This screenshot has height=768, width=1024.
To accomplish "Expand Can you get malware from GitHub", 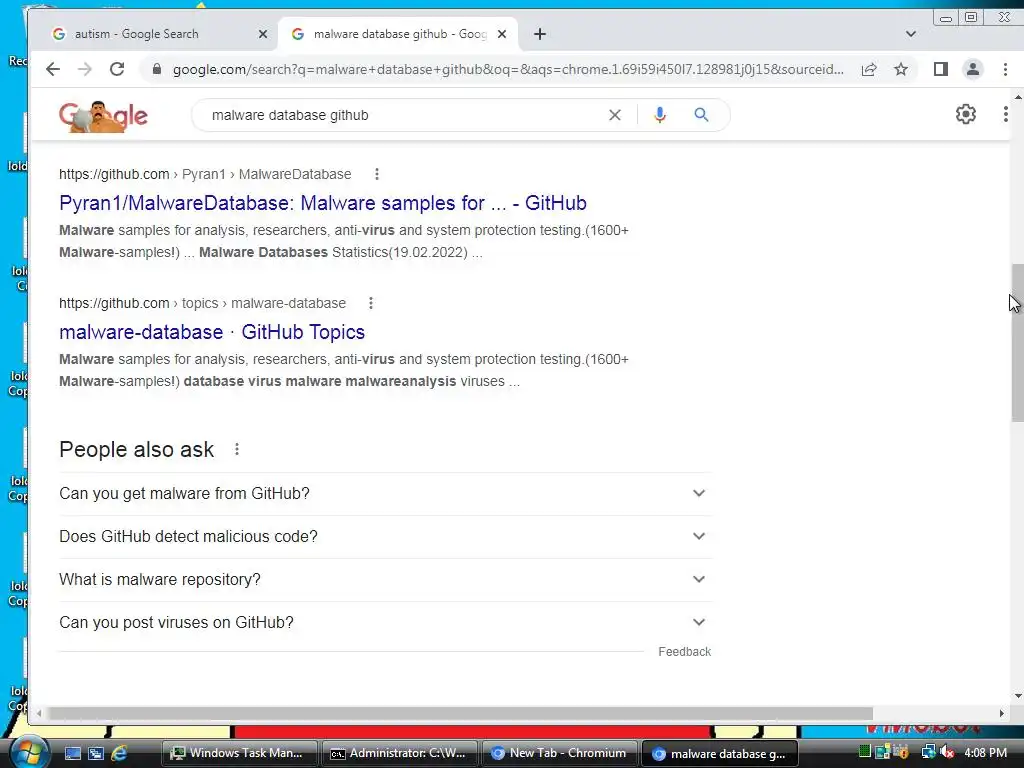I will pyautogui.click(x=385, y=493).
